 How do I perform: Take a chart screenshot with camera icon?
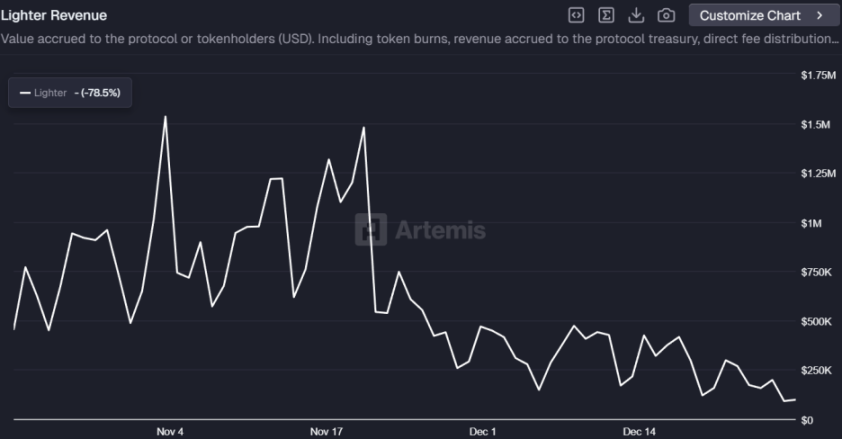(x=666, y=15)
